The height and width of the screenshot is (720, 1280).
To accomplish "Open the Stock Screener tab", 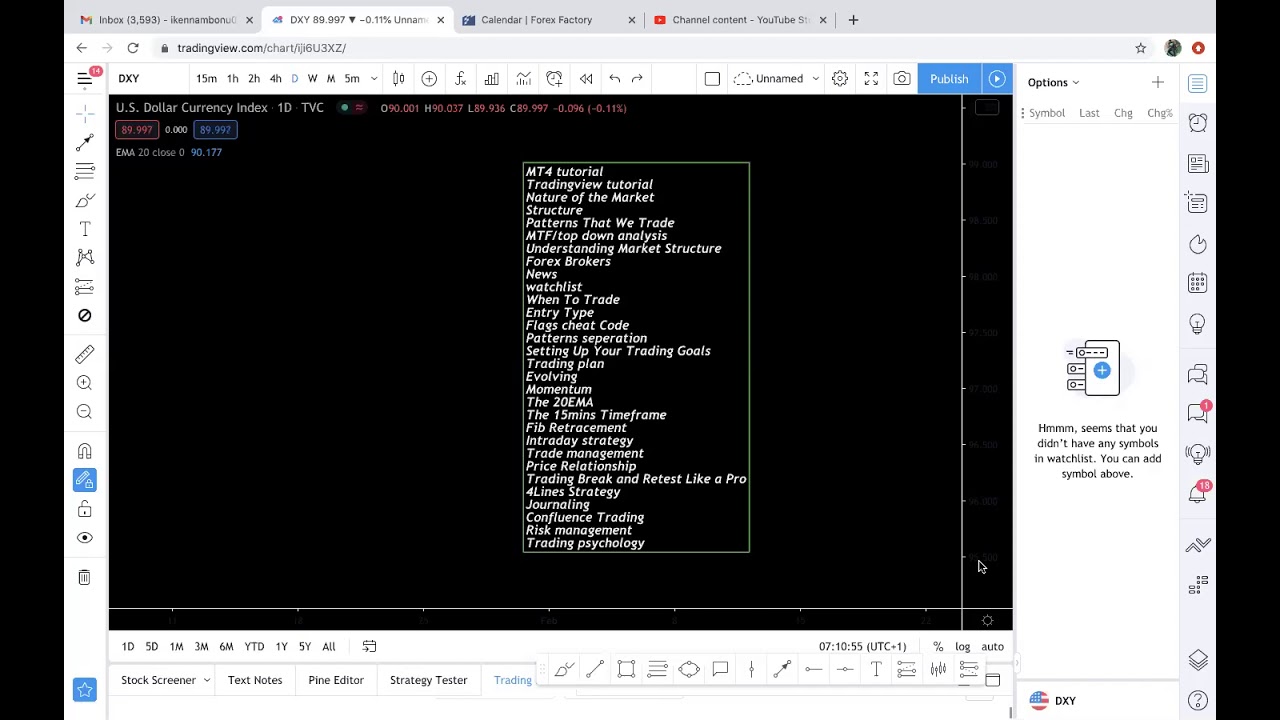I will click(x=158, y=680).
